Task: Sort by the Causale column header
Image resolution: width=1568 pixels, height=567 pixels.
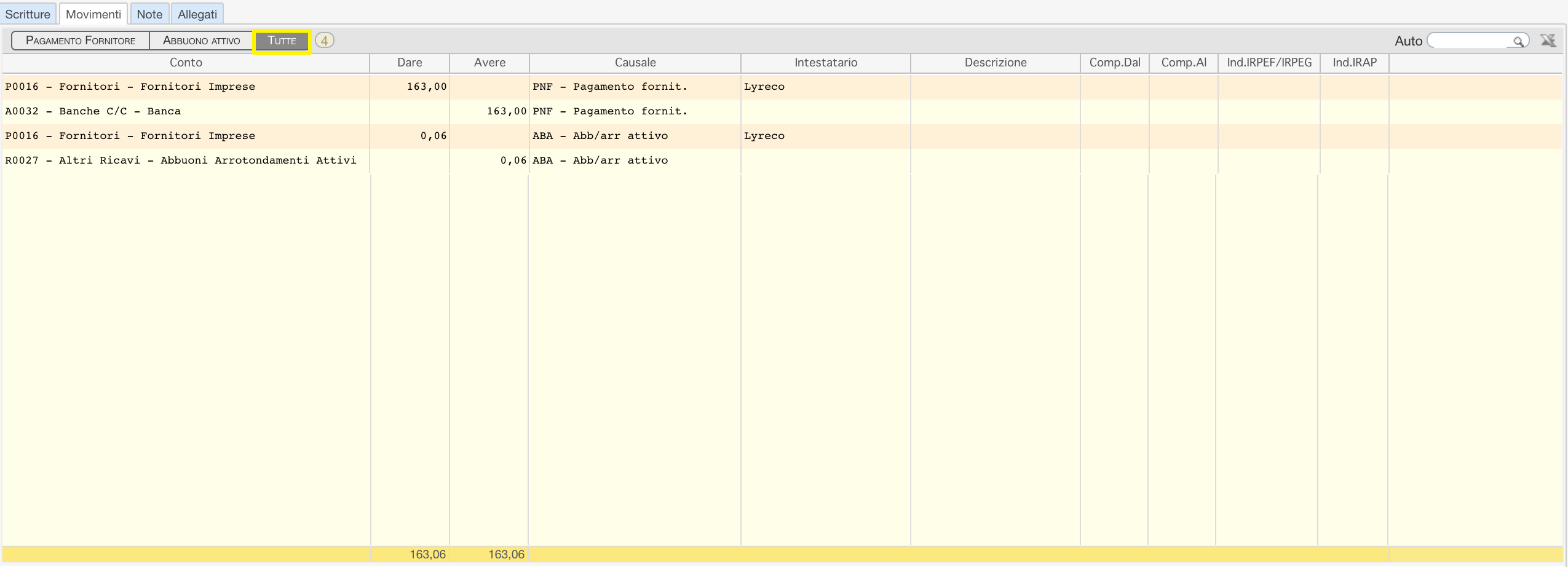Action: pyautogui.click(x=635, y=63)
